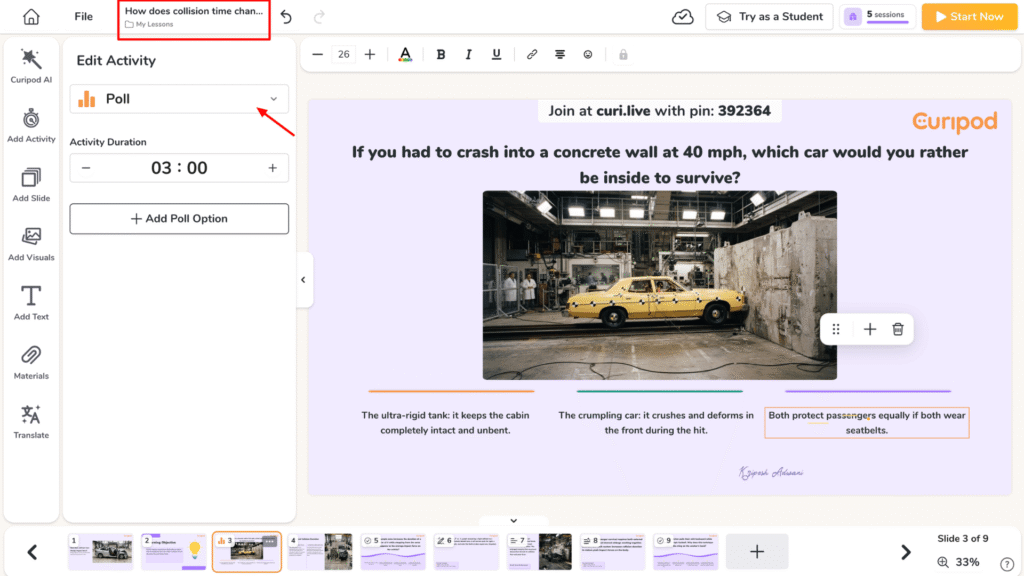
Task: Open slide 1 thumbnail
Action: [x=101, y=552]
